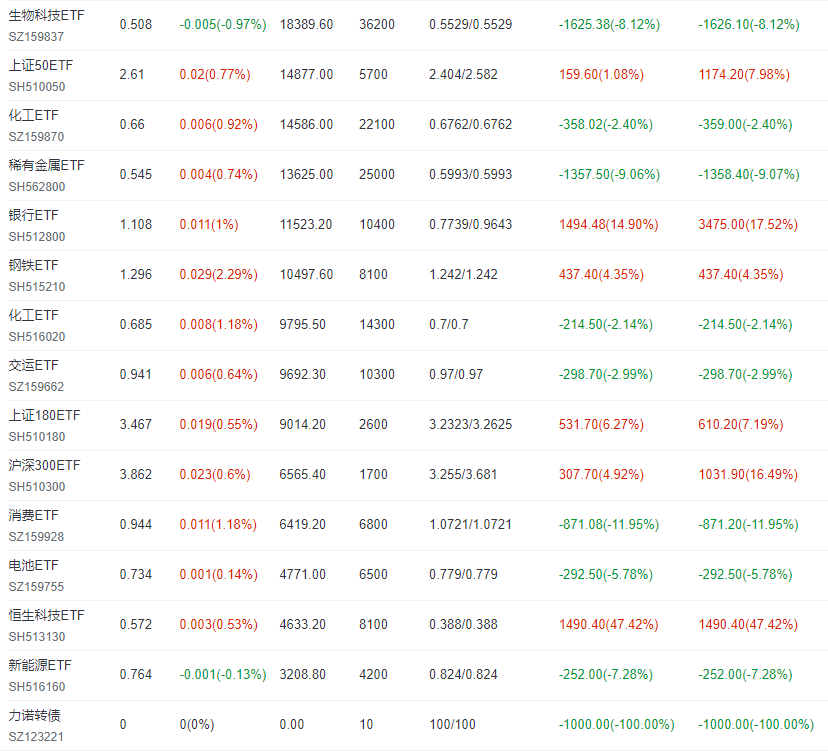
Task: Click cumulative profit 1174.20(7.98%)
Action: point(744,74)
